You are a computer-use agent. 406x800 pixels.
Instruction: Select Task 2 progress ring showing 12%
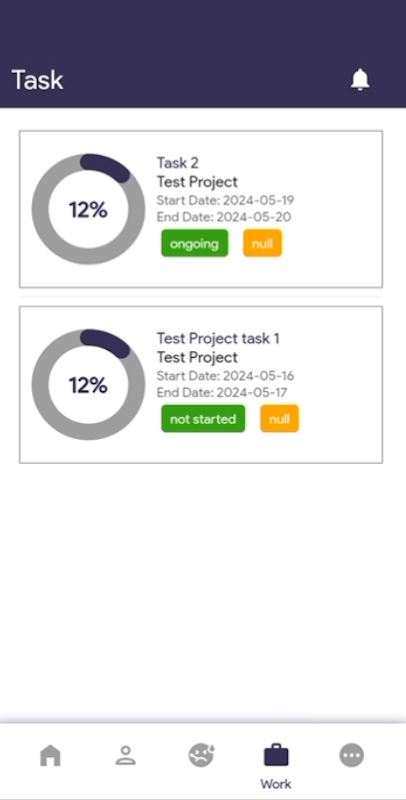88,209
